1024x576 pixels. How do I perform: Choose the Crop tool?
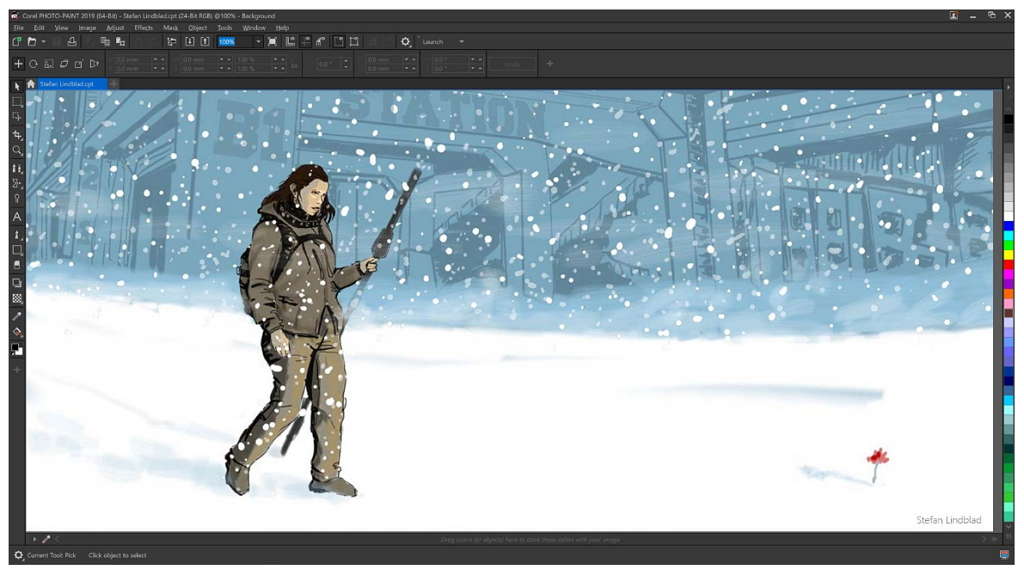coord(17,134)
